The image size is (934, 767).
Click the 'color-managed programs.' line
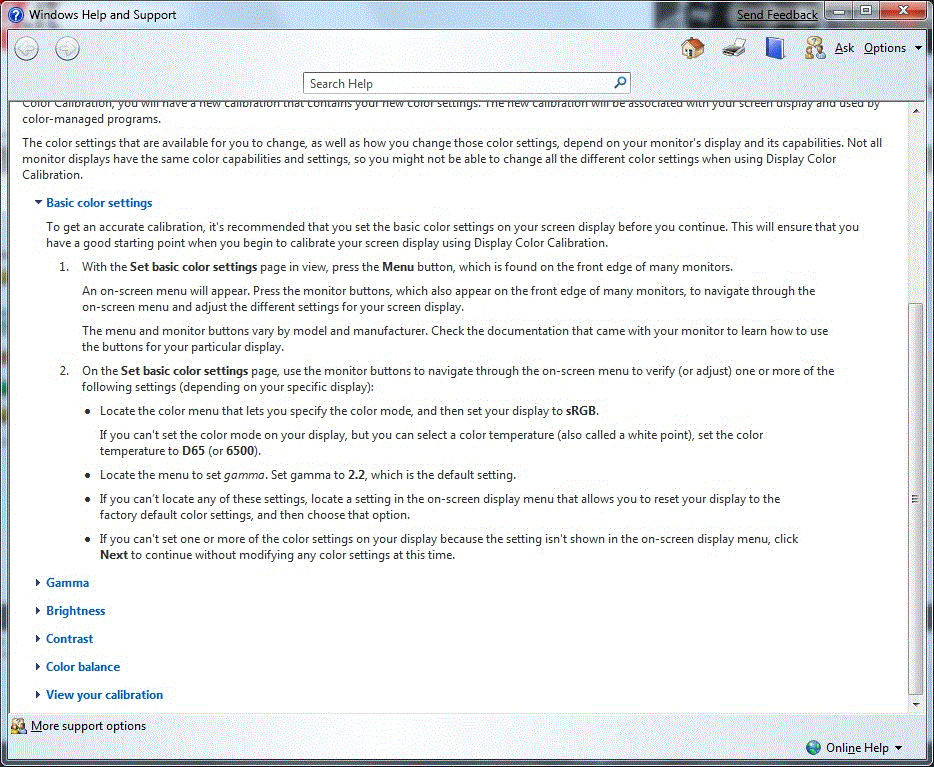[x=91, y=119]
